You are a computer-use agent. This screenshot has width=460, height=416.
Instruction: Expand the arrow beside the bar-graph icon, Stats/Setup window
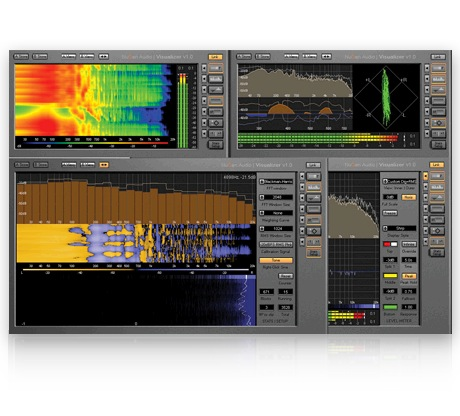[x=302, y=187]
